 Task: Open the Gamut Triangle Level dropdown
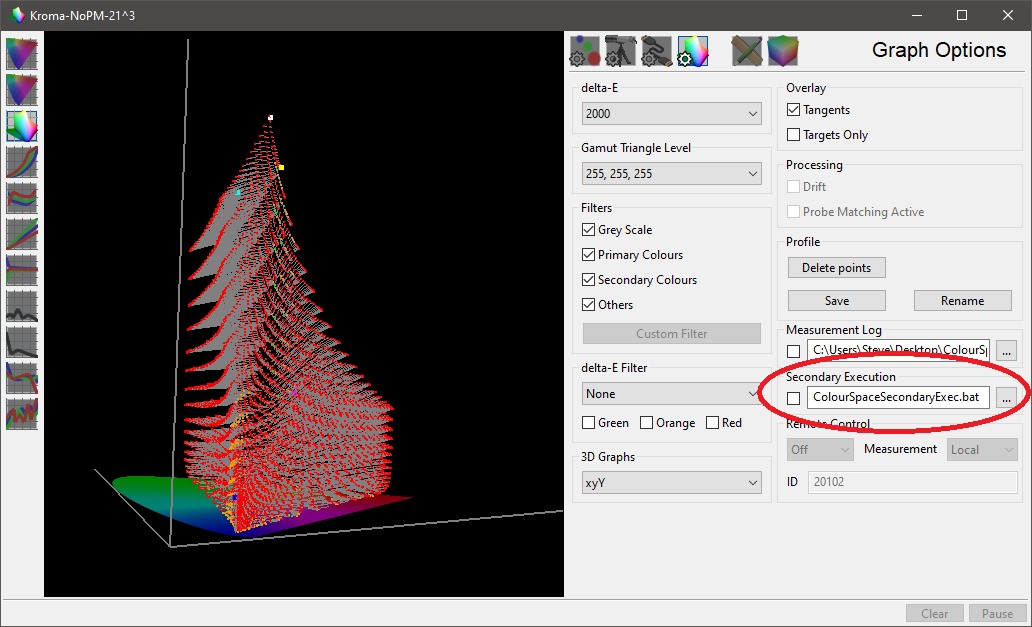coord(671,174)
